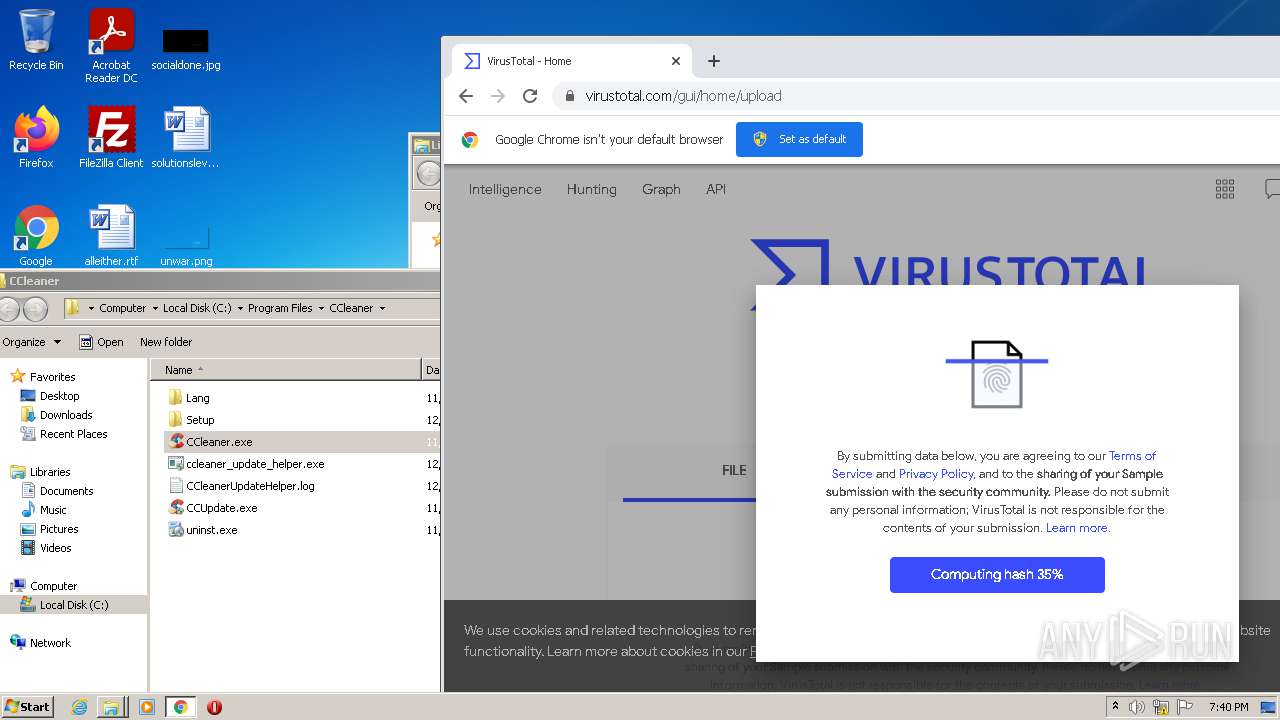This screenshot has width=1280, height=720.
Task: Click Chrome's reload page icon
Action: (530, 96)
